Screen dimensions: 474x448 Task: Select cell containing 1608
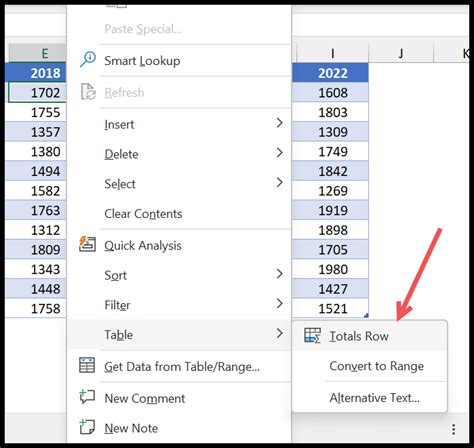tap(330, 92)
